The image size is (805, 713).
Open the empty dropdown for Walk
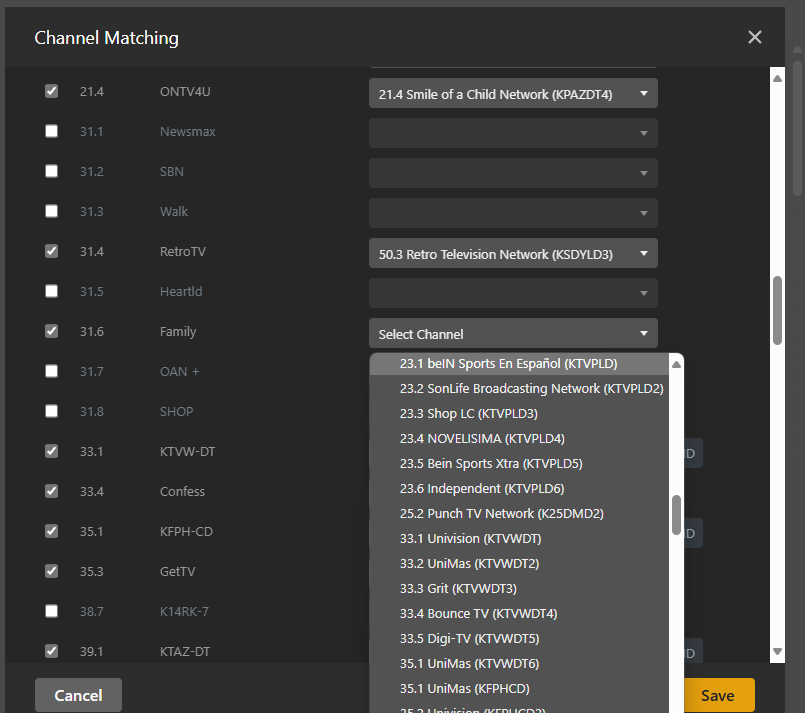513,214
